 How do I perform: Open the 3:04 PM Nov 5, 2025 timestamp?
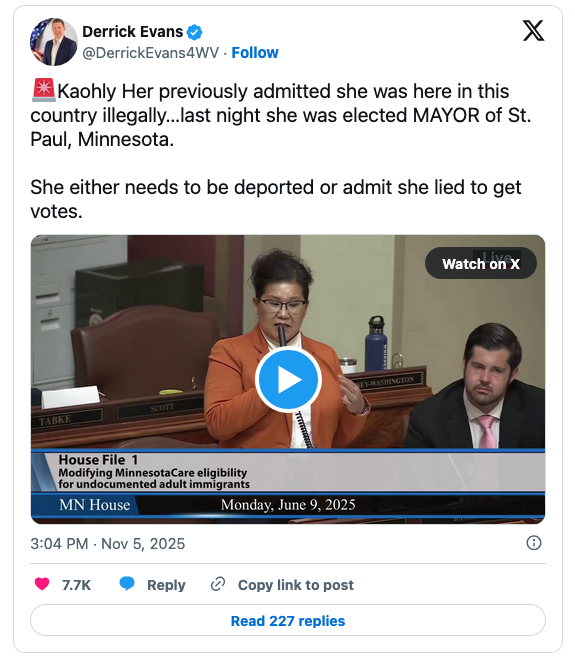pos(108,544)
